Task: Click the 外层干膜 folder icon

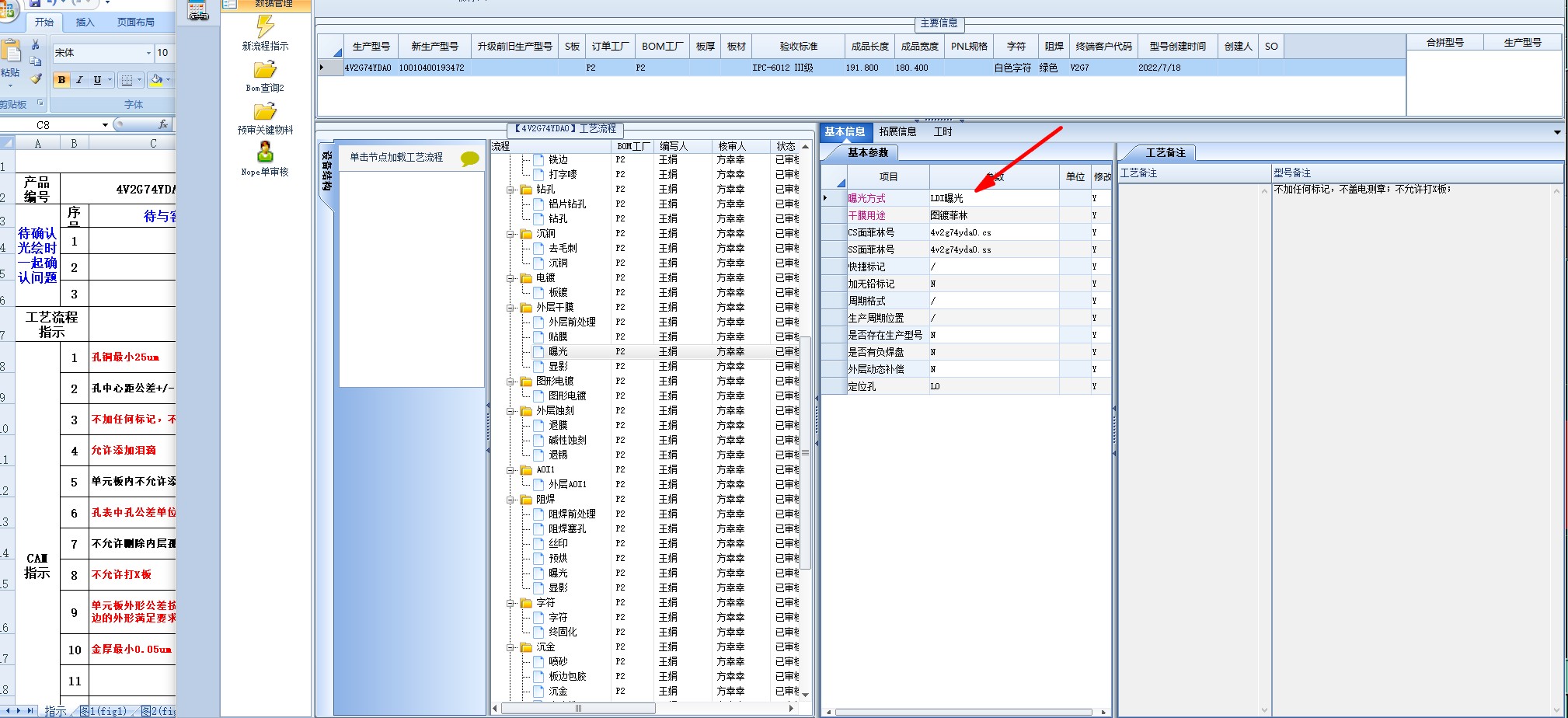Action: tap(526, 308)
